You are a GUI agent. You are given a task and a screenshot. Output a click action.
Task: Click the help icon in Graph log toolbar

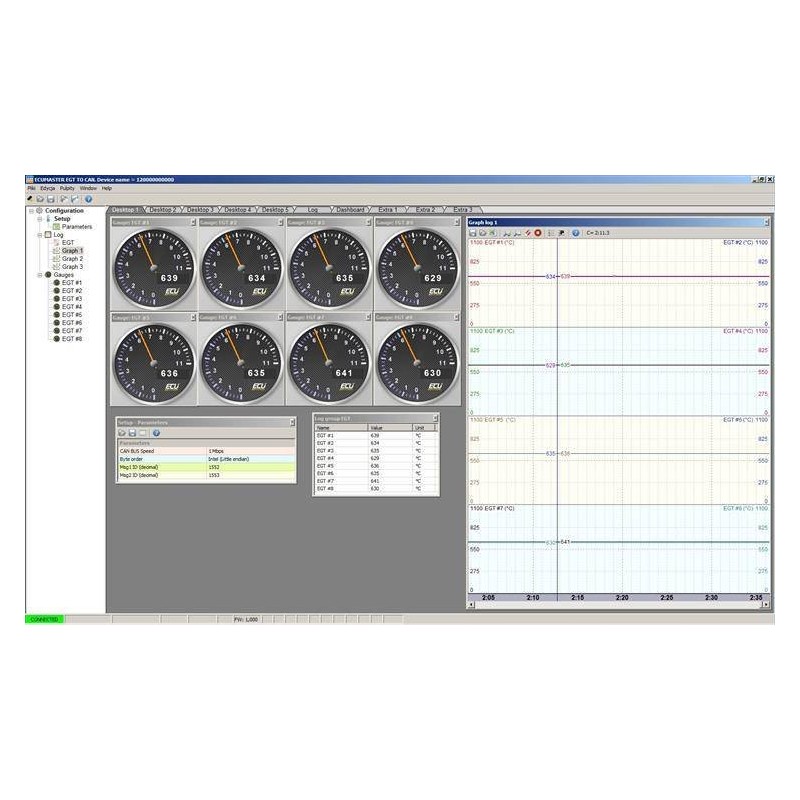[x=575, y=232]
